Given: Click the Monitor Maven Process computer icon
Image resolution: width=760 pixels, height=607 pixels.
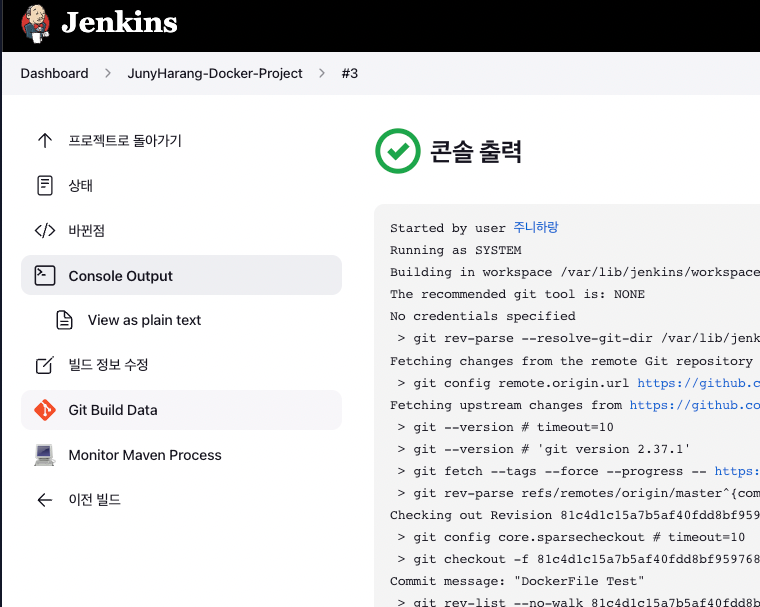Looking at the screenshot, I should coord(45,455).
